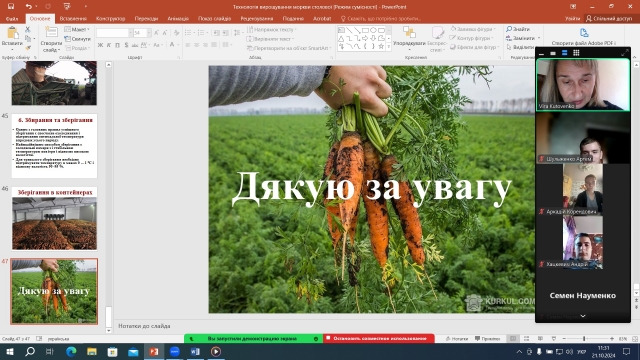Select the star shape in shapes gallery

381,47
